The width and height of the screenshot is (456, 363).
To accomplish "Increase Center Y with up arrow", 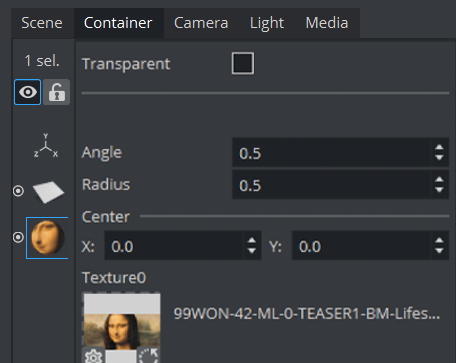I will (439, 241).
